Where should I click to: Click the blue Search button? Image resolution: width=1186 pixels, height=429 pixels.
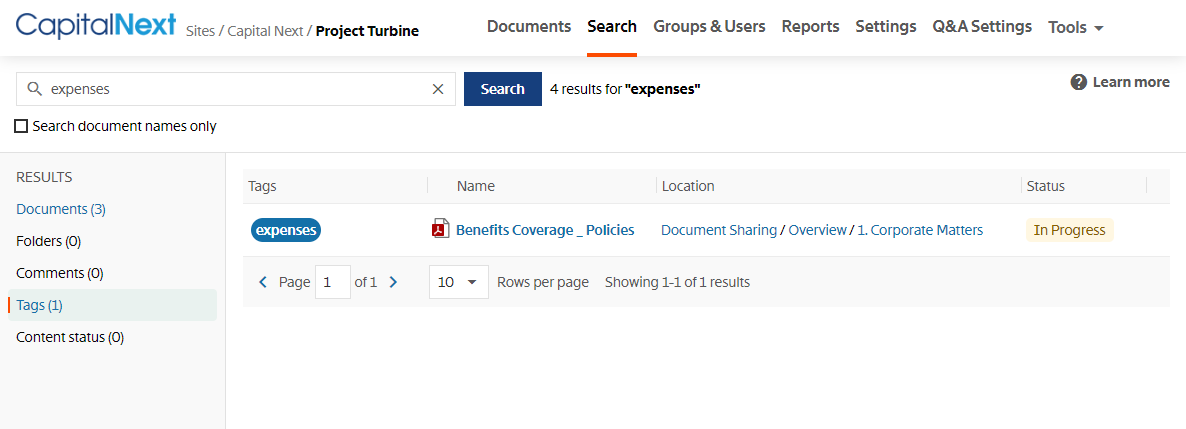pyautogui.click(x=502, y=89)
